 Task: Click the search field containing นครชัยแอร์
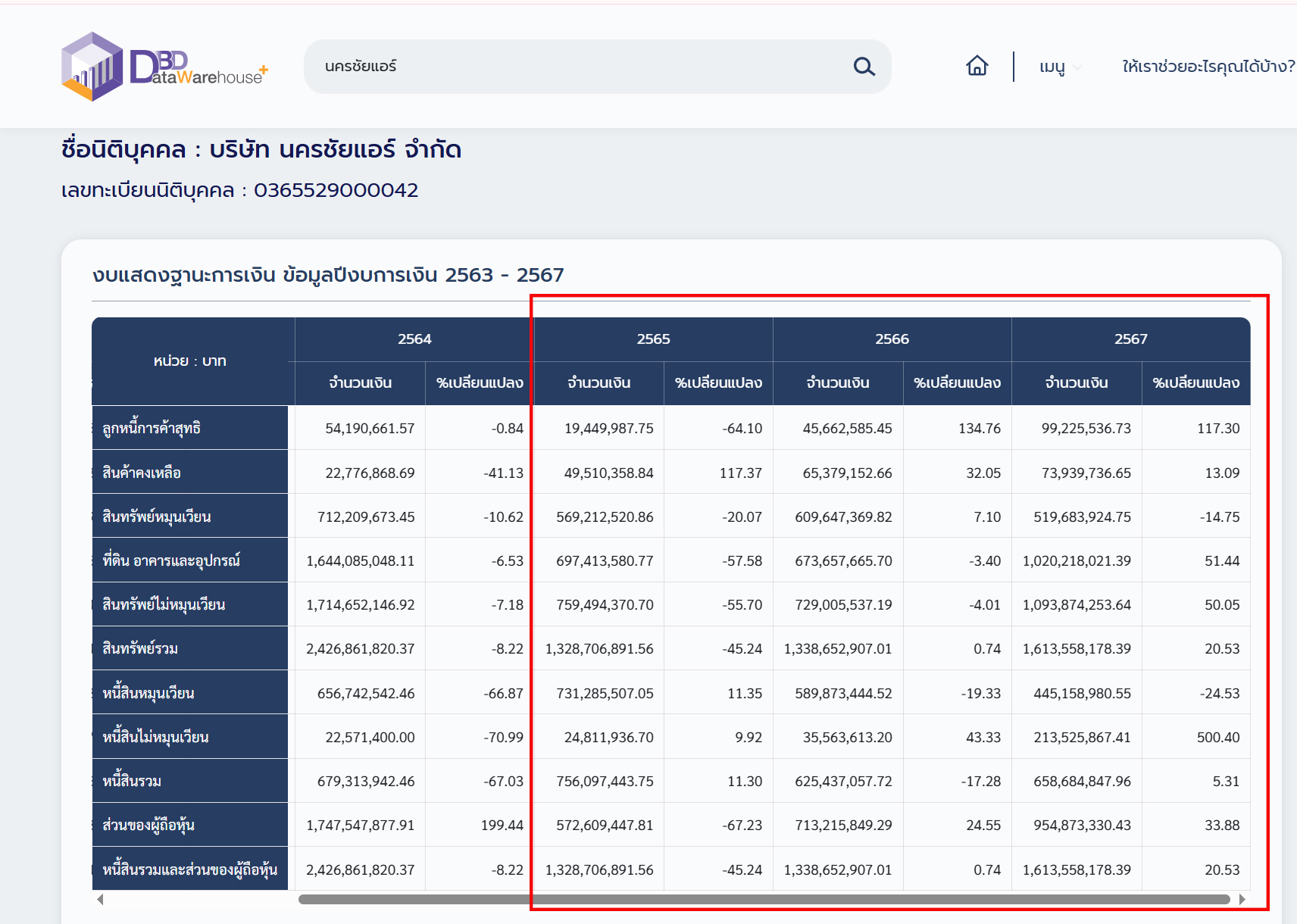click(x=576, y=67)
